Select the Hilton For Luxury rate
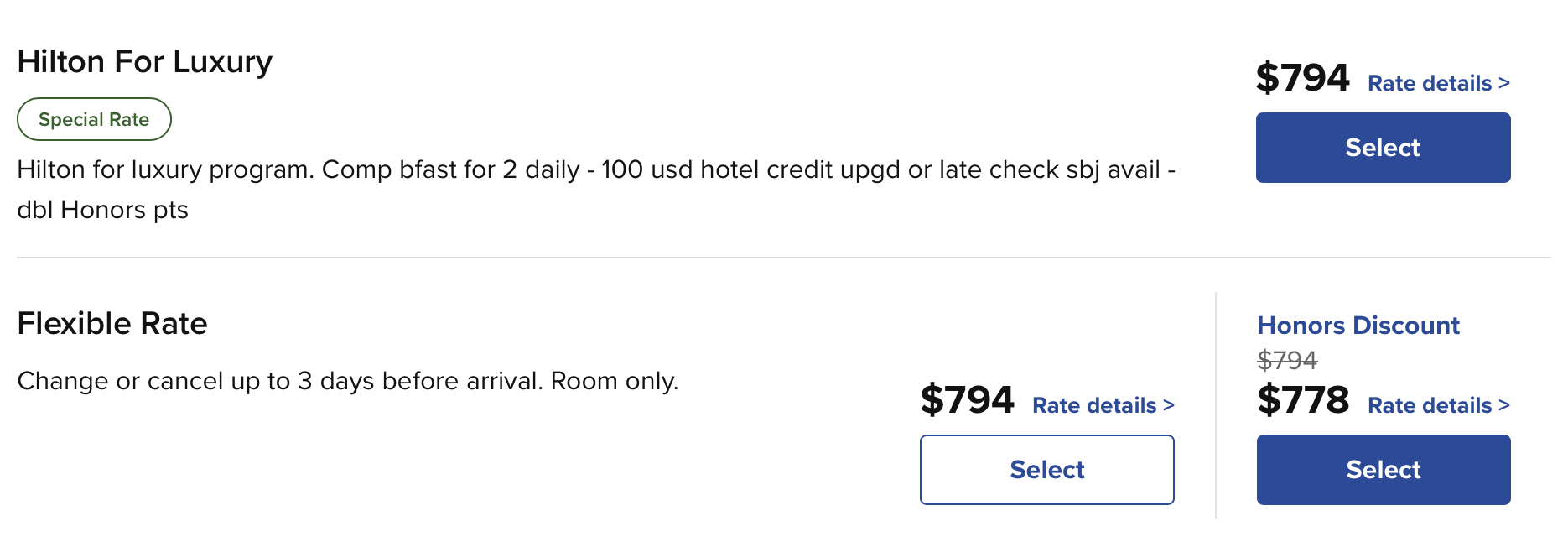This screenshot has height=542, width=1568. [x=1383, y=148]
